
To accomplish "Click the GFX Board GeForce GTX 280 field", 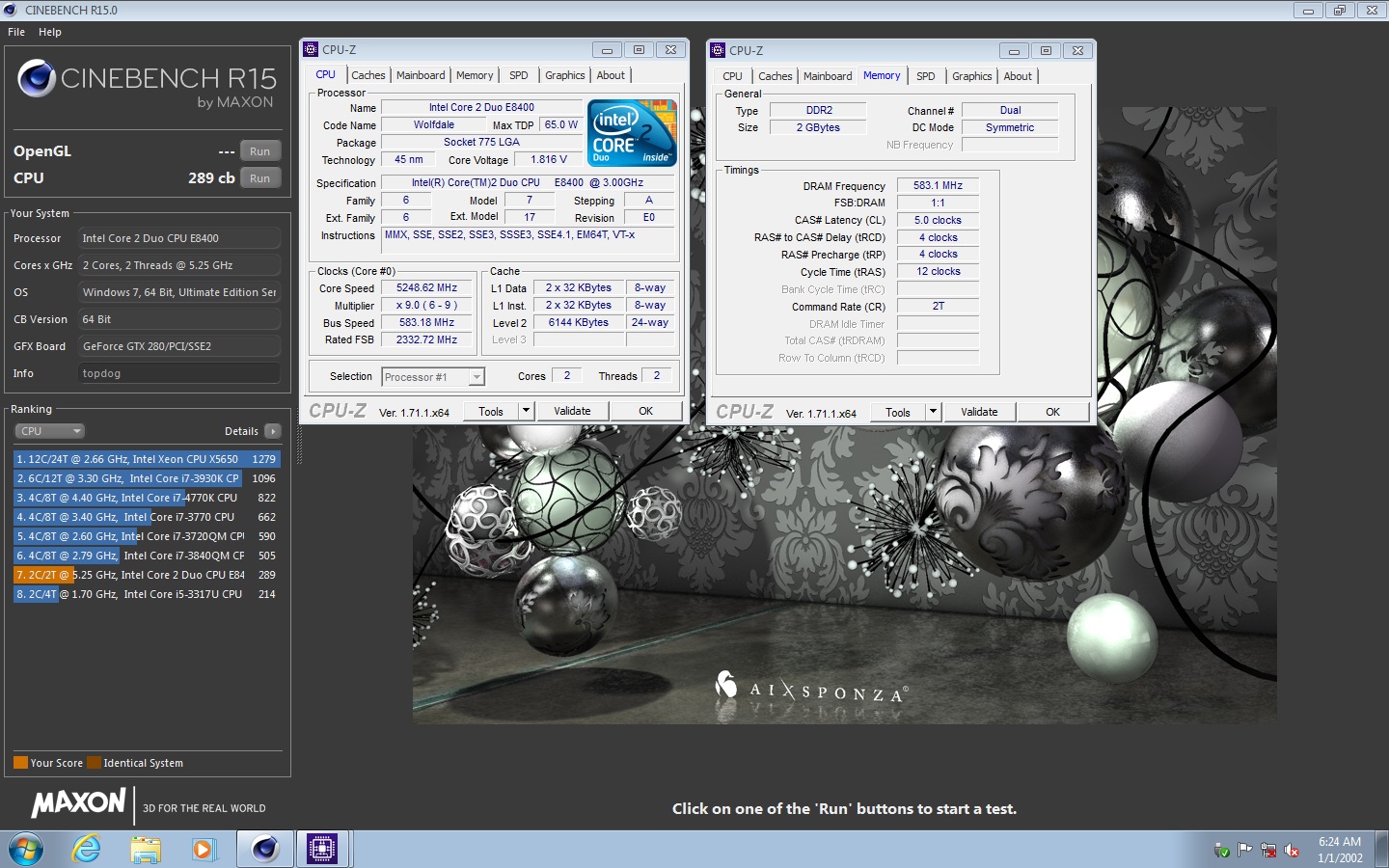I will [x=179, y=346].
